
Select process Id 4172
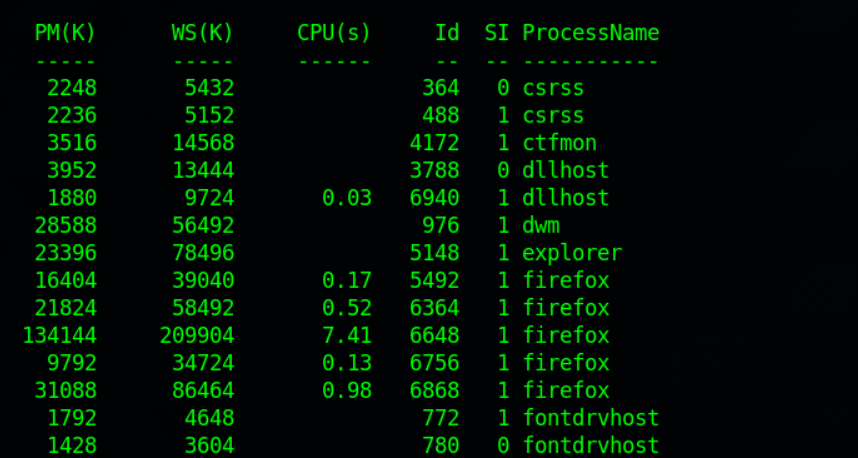(434, 143)
